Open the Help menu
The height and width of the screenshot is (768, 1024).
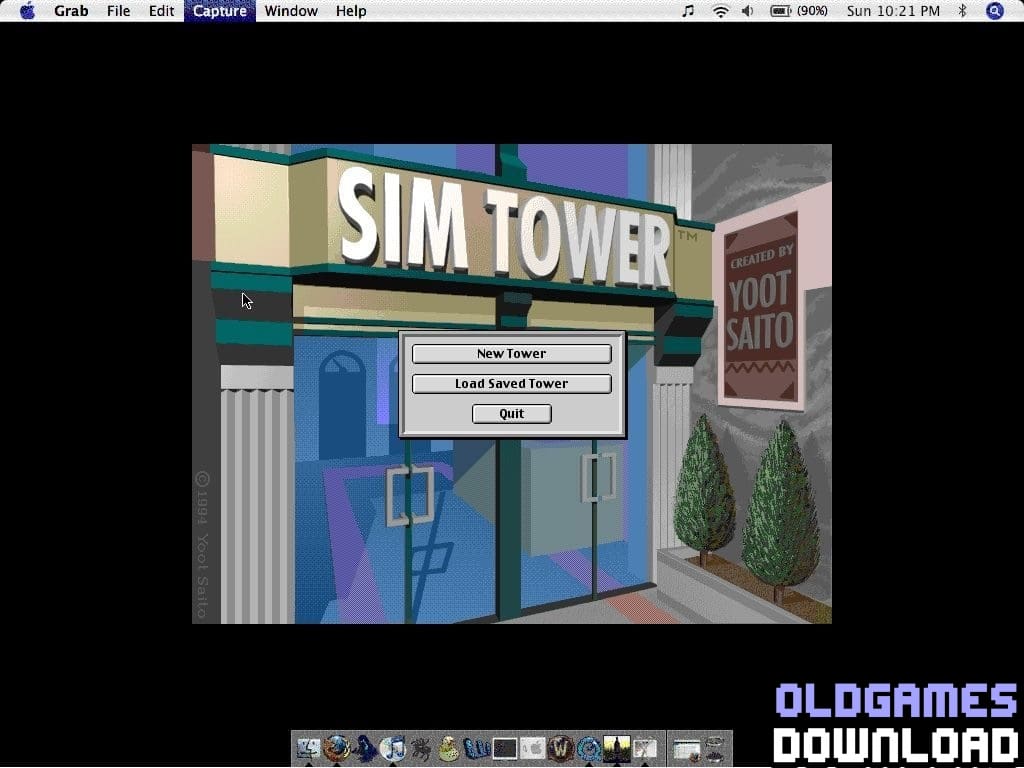tap(351, 11)
